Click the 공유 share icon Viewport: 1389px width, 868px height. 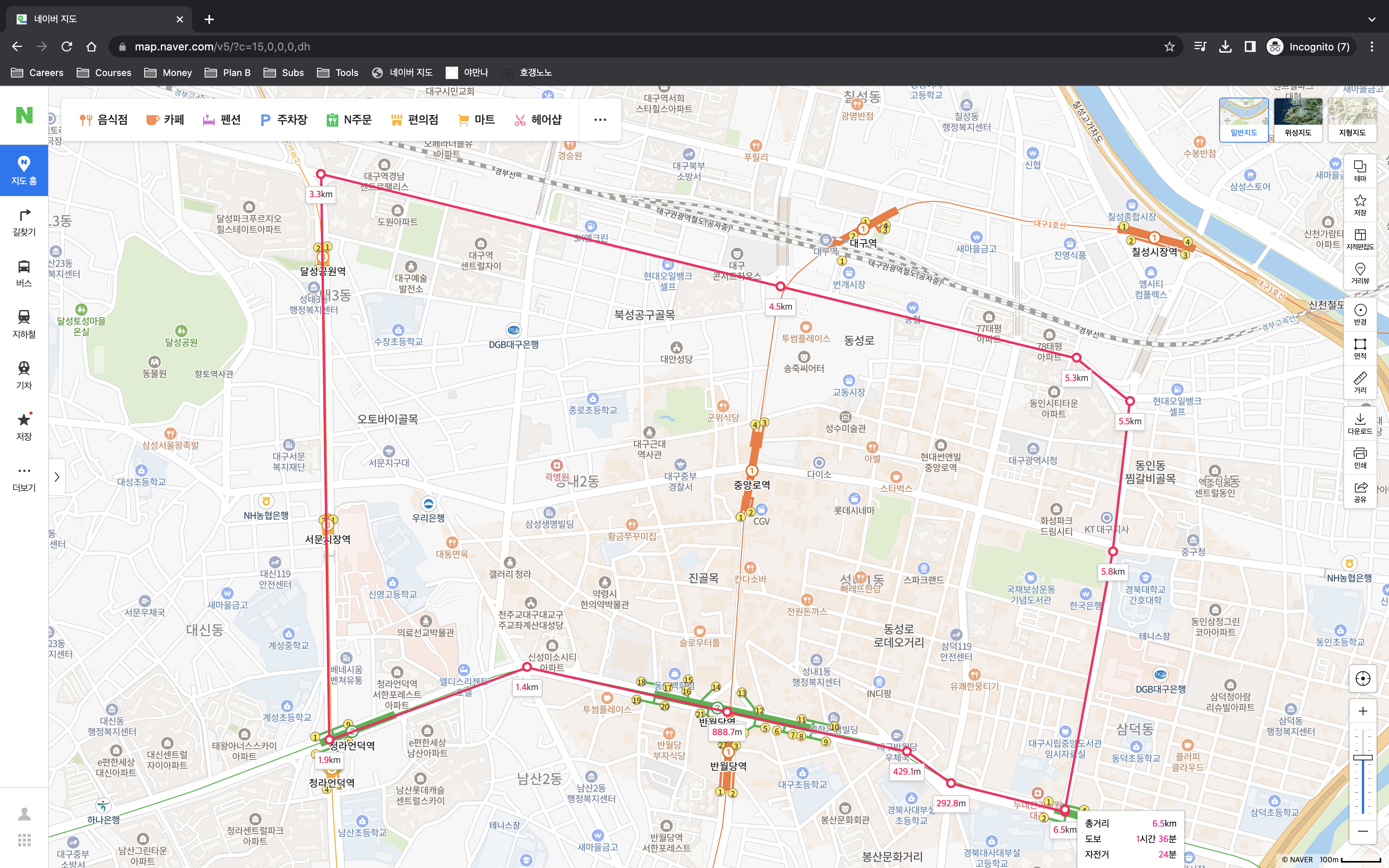tap(1360, 492)
